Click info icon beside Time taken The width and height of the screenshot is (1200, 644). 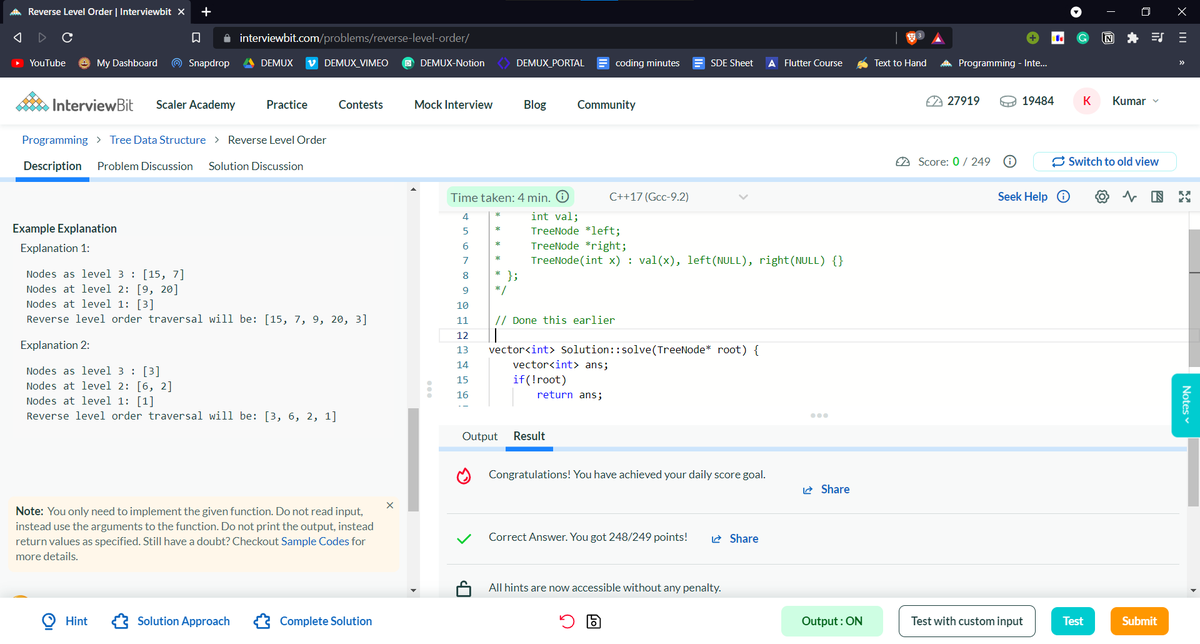[562, 197]
